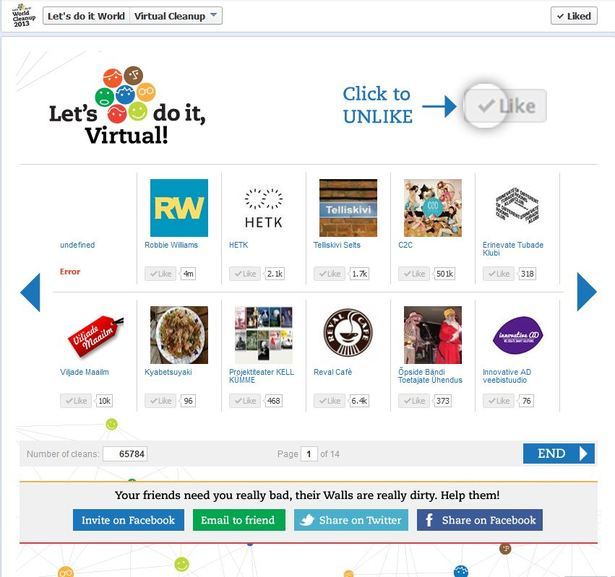Click the page number input field

click(x=309, y=454)
